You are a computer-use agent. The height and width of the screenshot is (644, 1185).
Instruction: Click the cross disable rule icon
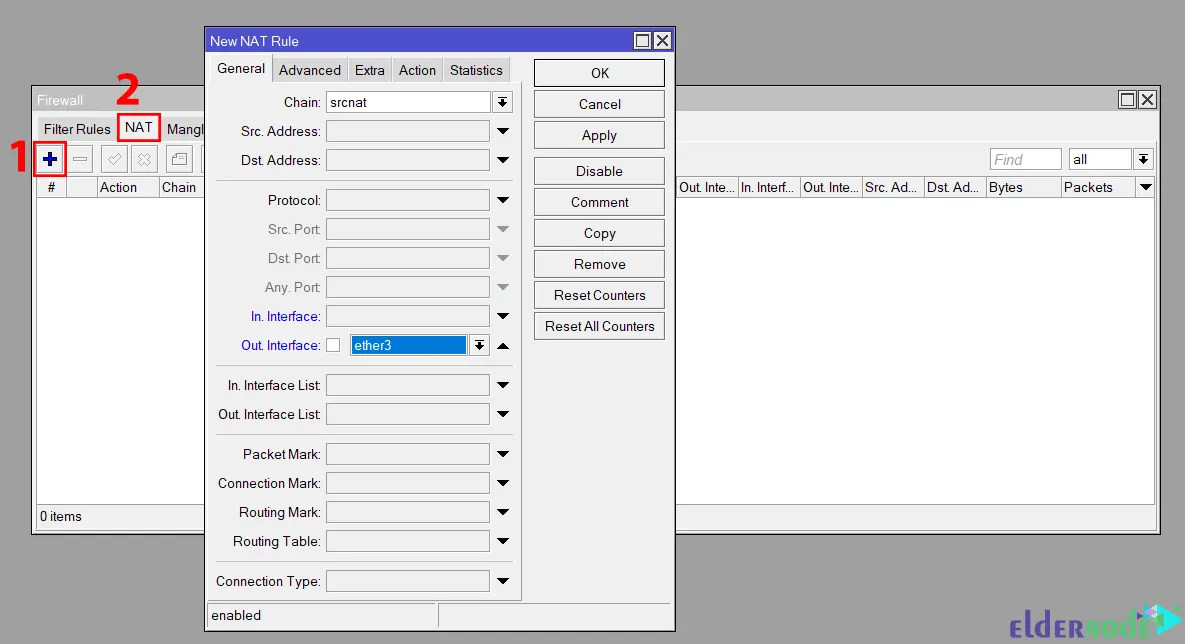click(144, 159)
